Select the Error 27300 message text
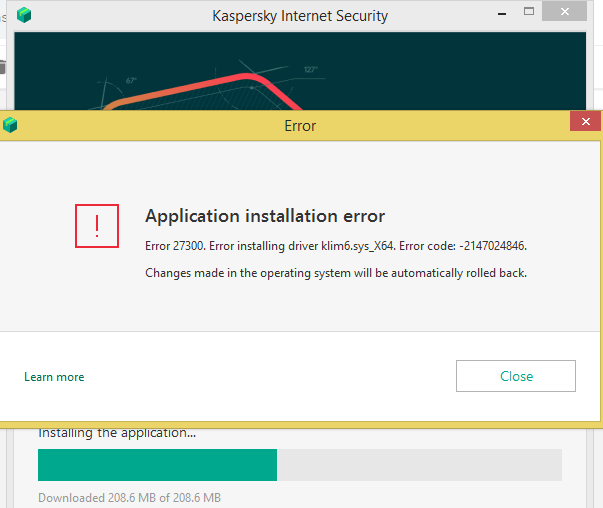603x508 pixels. (336, 246)
